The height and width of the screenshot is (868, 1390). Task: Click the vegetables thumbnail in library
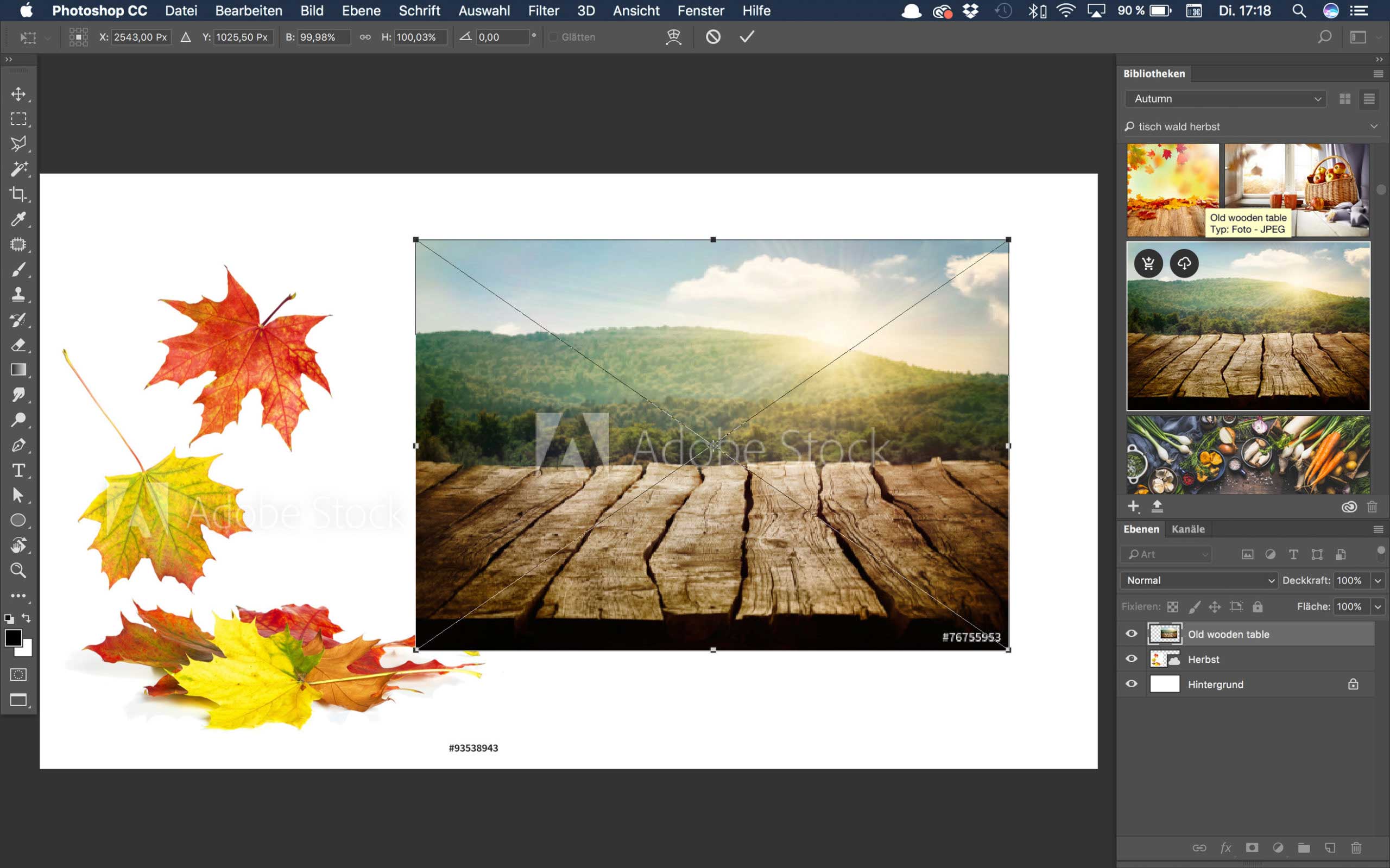pos(1248,455)
